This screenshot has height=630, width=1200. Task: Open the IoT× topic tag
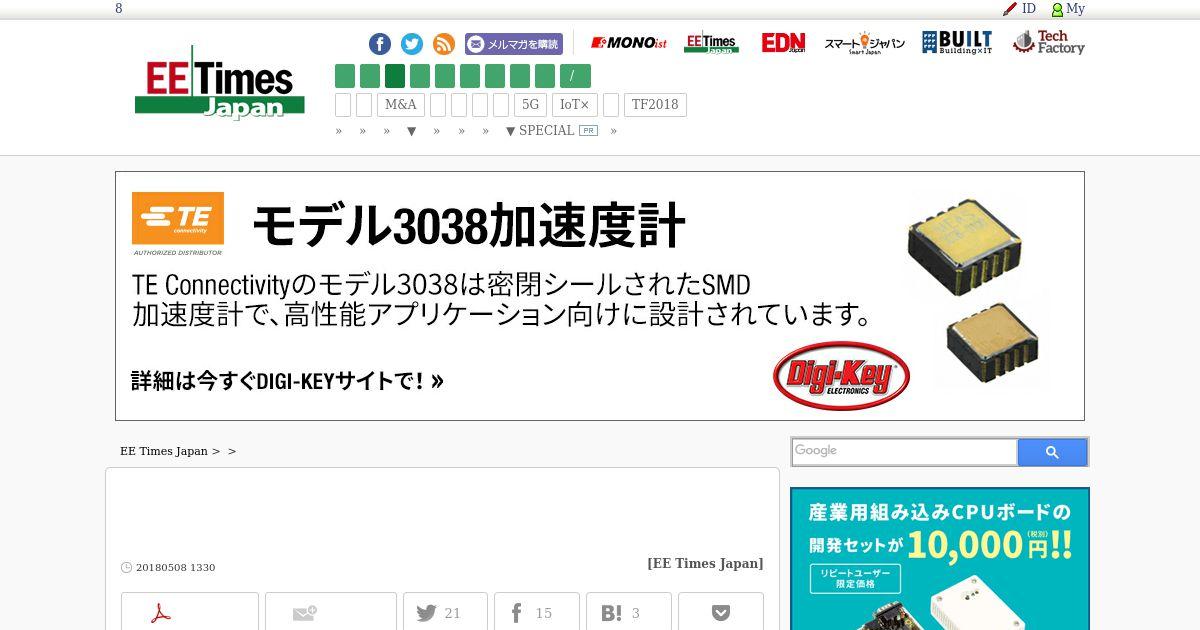(x=575, y=105)
